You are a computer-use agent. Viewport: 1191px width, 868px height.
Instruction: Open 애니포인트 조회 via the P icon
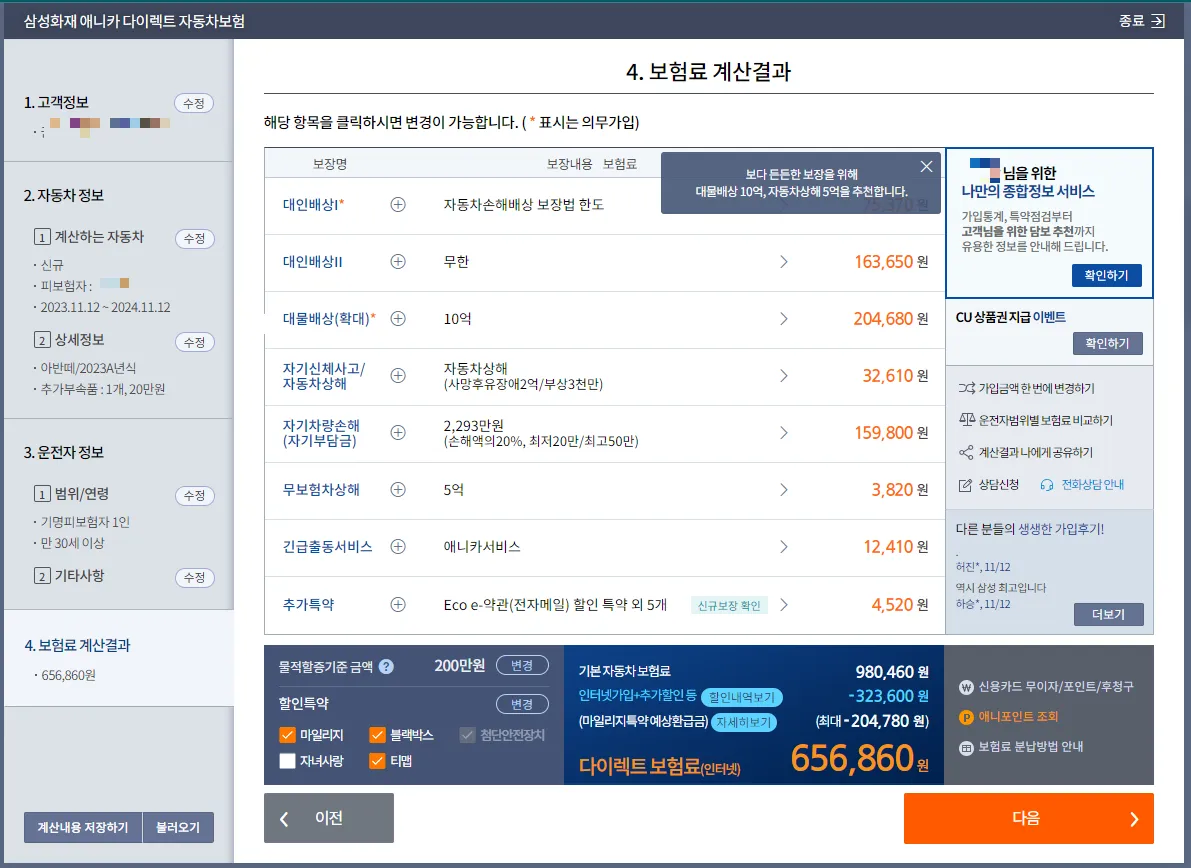[967, 717]
